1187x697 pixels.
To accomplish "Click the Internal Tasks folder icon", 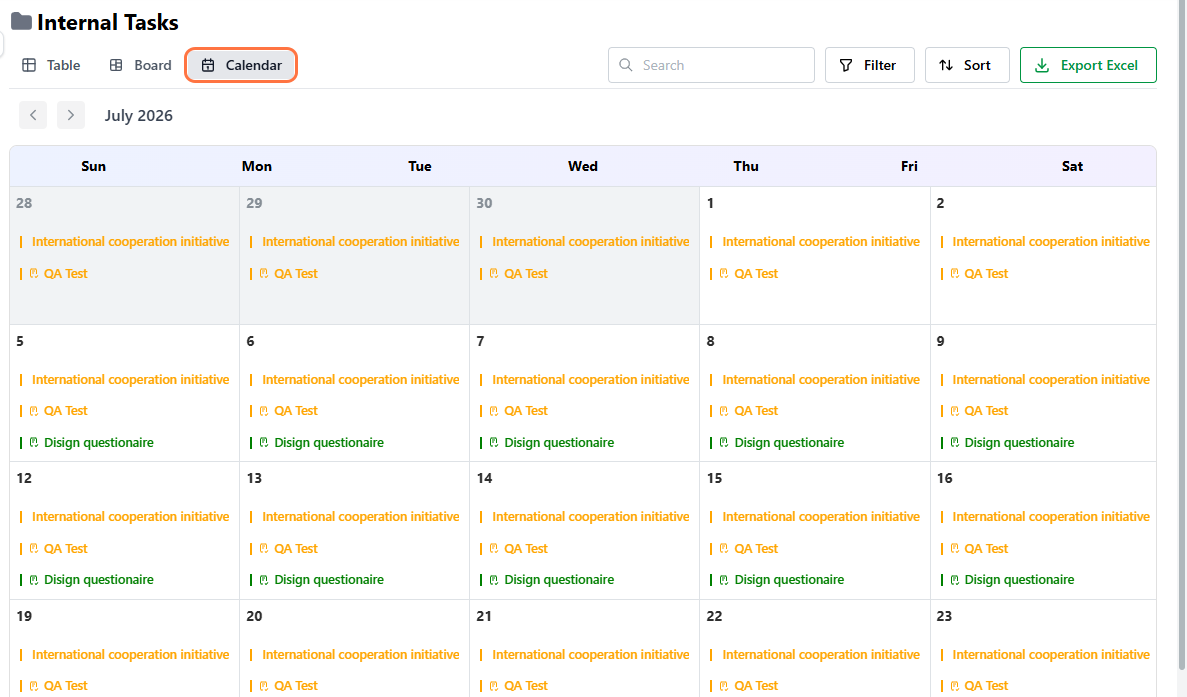I will (21, 22).
